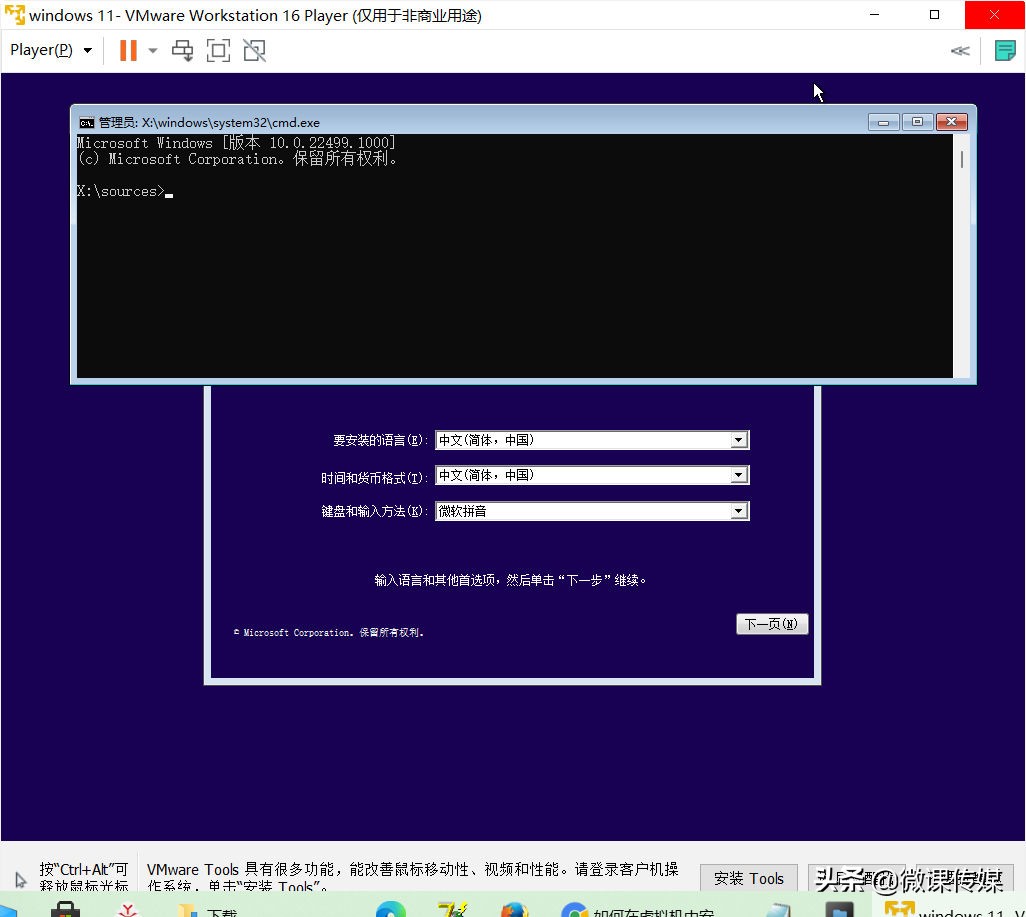This screenshot has width=1026, height=917.
Task: Open the notes panel icon at top right
Action: coord(1004,50)
